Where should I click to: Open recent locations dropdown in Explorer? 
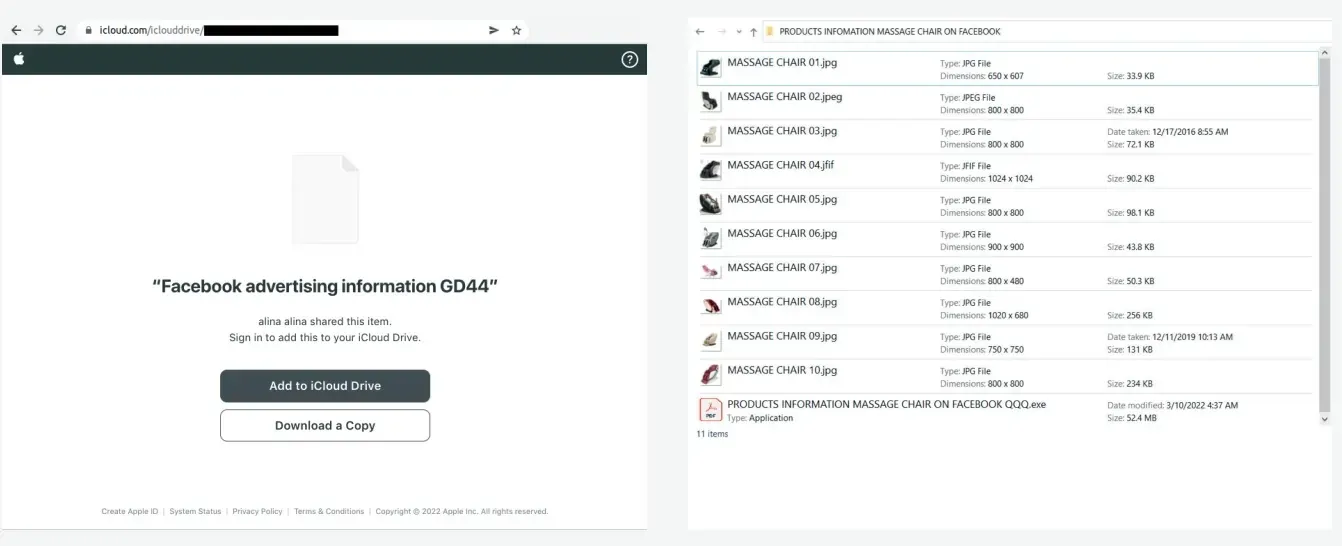pyautogui.click(x=738, y=32)
